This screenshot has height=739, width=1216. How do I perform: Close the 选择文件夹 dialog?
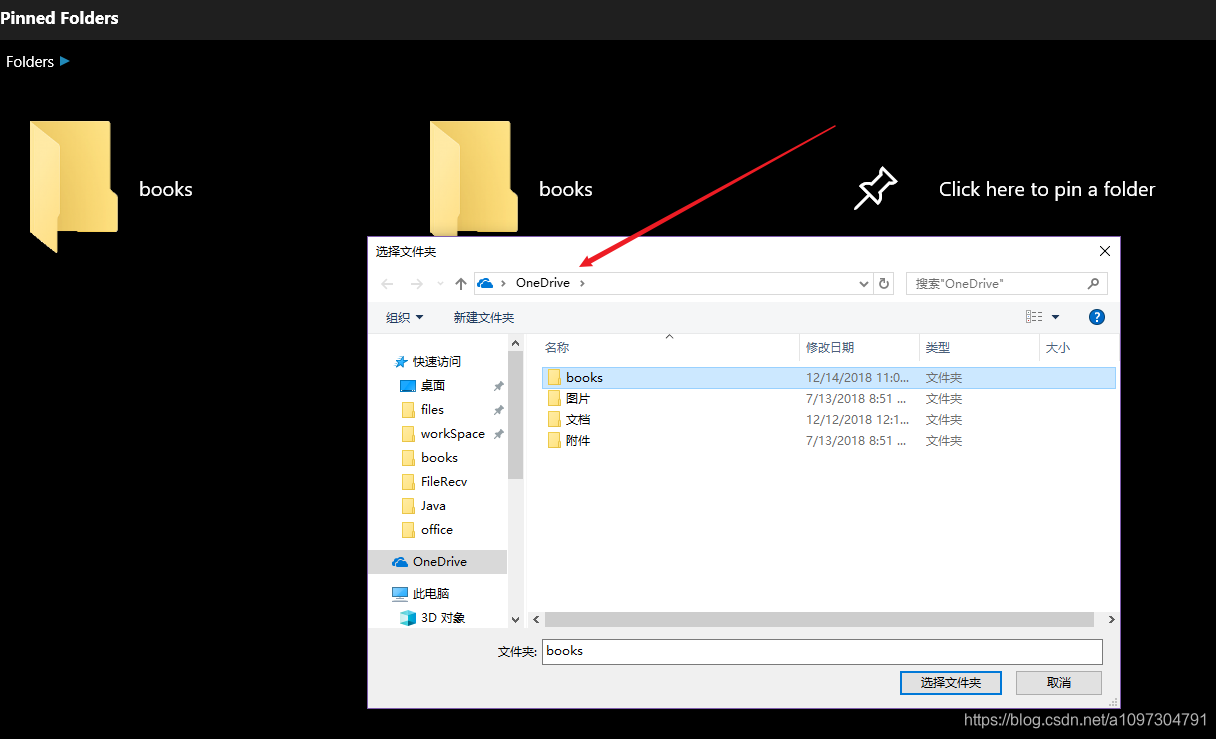tap(1105, 251)
